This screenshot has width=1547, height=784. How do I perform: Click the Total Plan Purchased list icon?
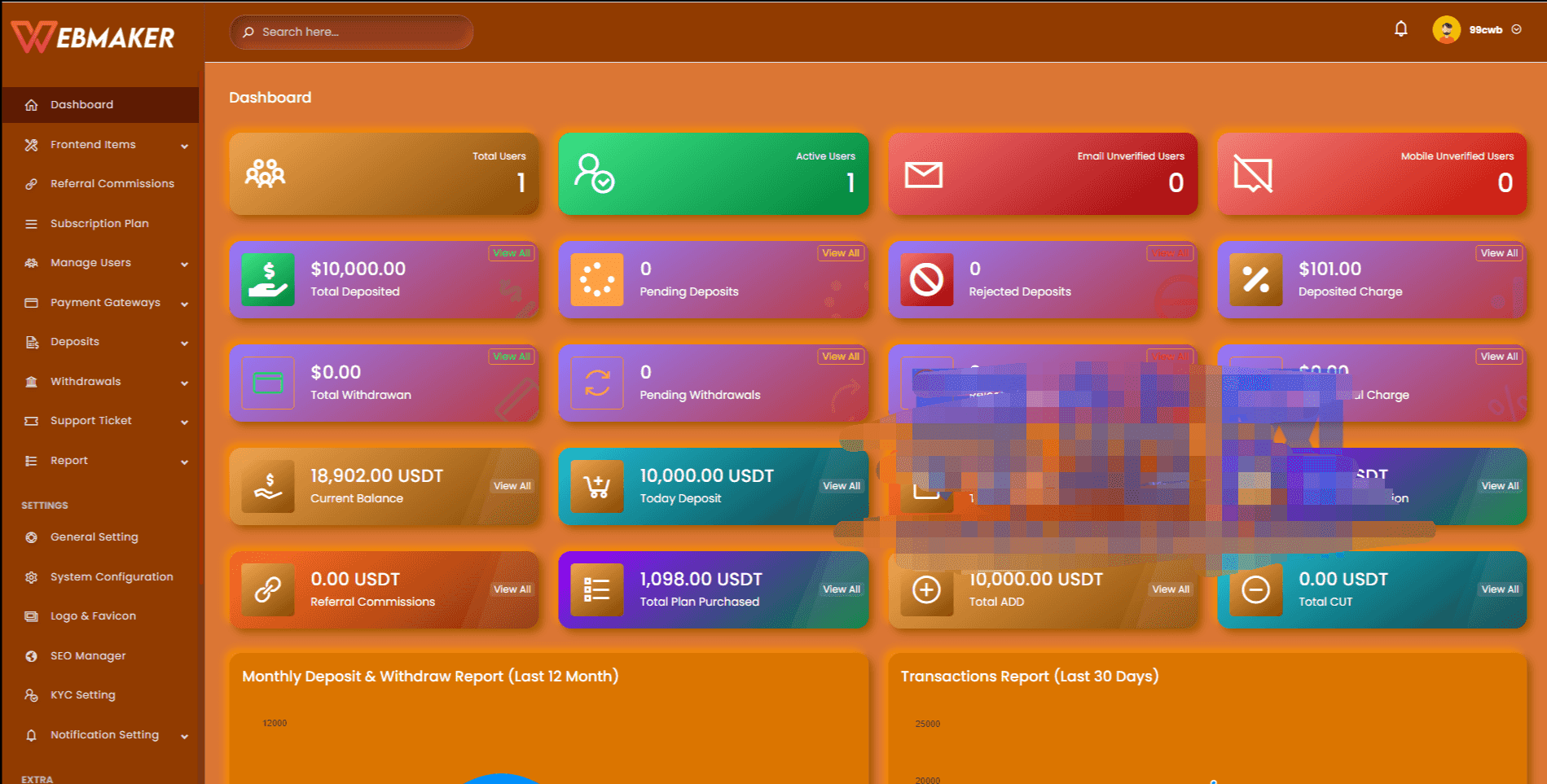pyautogui.click(x=597, y=589)
